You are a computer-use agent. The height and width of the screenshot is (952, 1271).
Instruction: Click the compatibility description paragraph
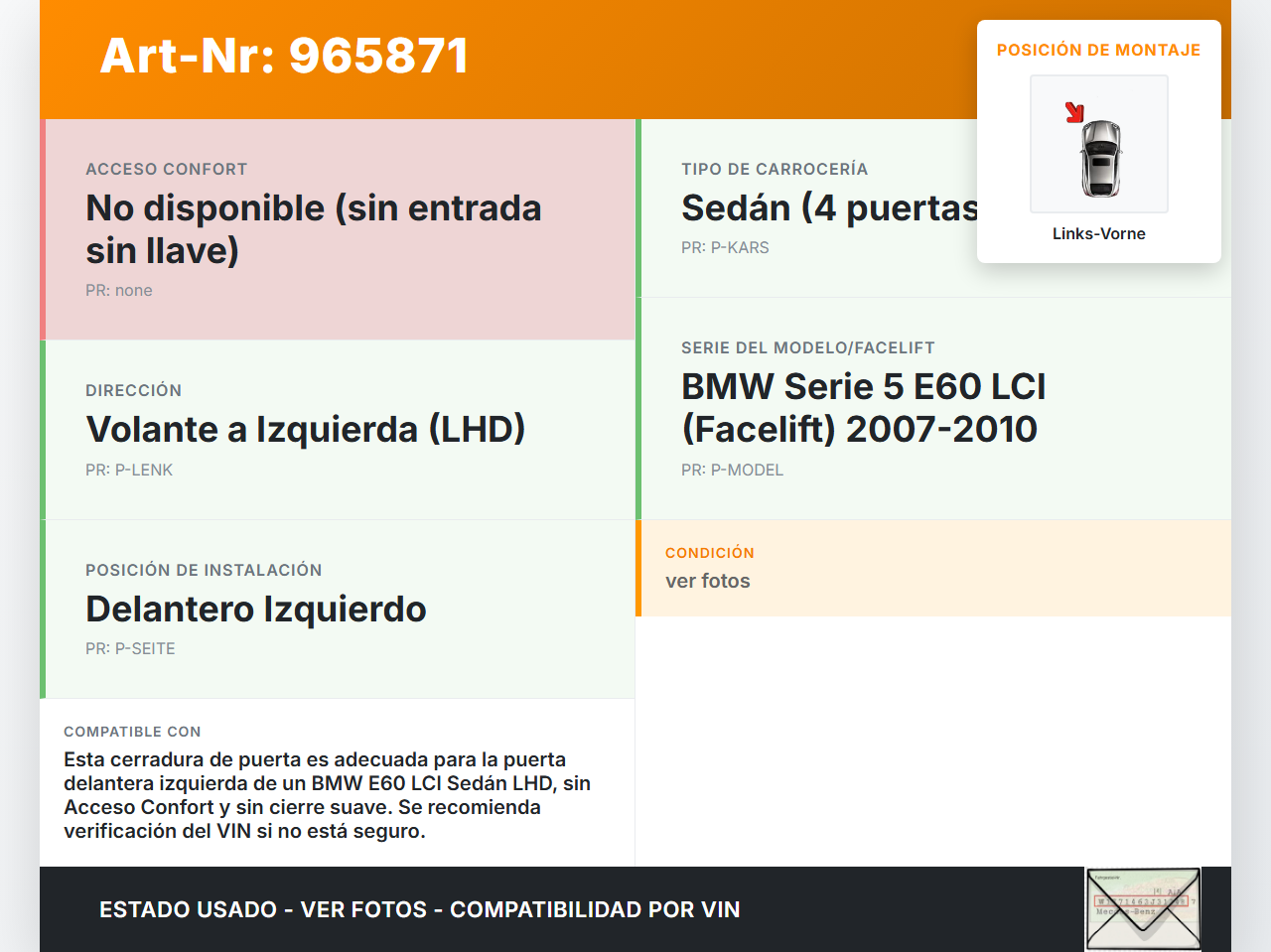[328, 795]
